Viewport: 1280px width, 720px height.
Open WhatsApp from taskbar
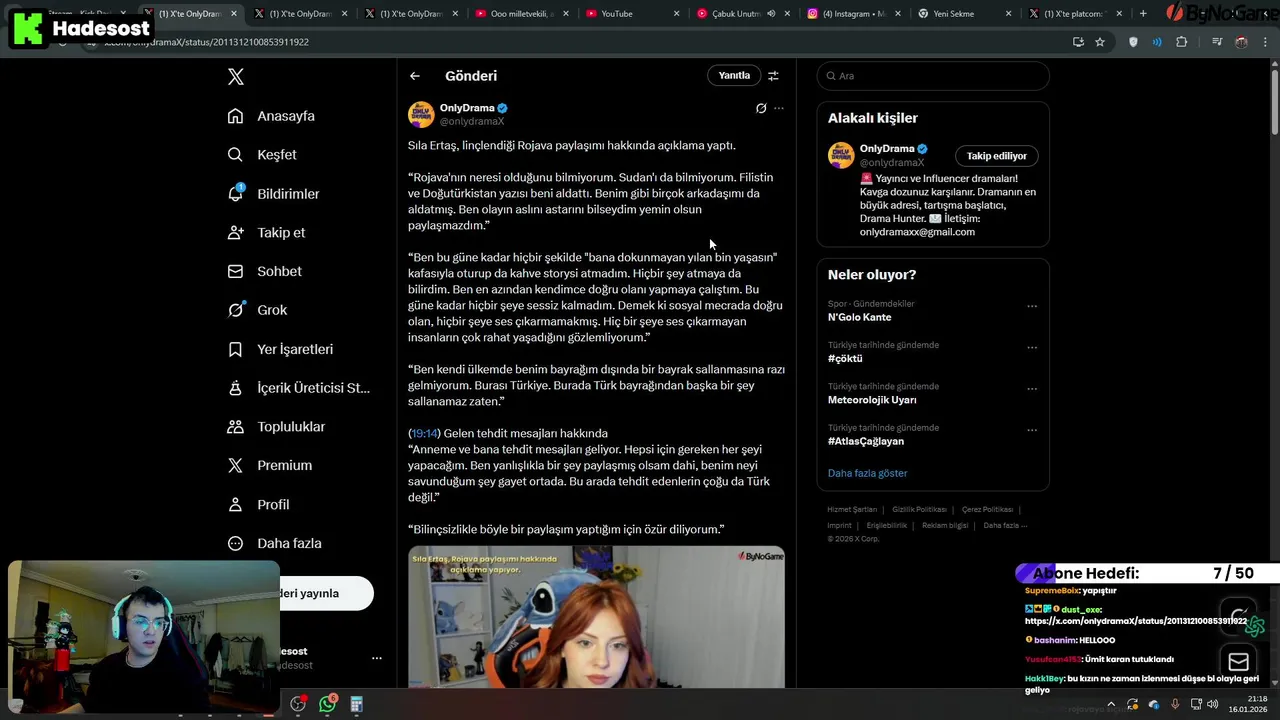point(327,704)
